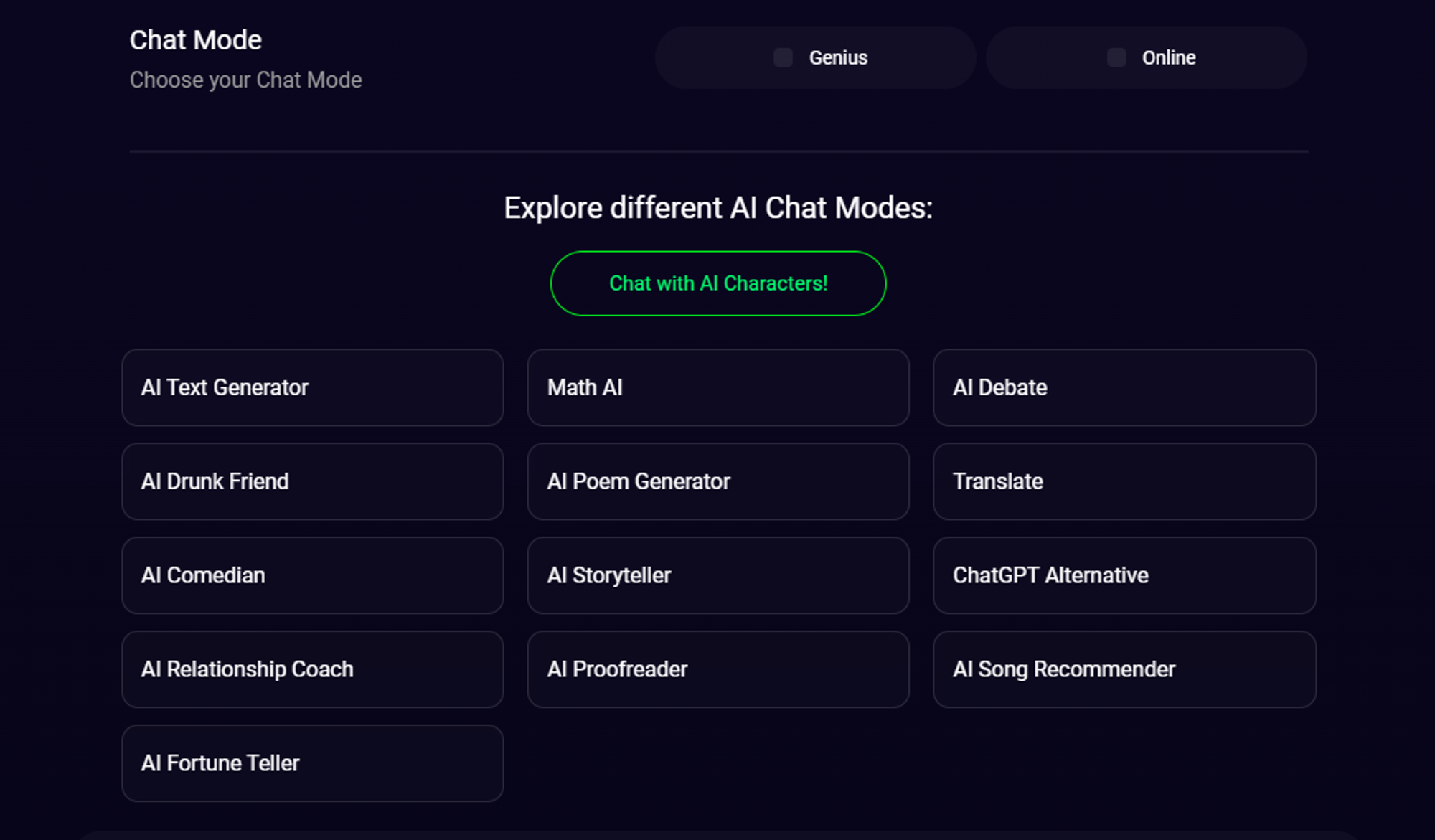Click Chat with AI Characters button
The width and height of the screenshot is (1435, 840).
(x=718, y=283)
